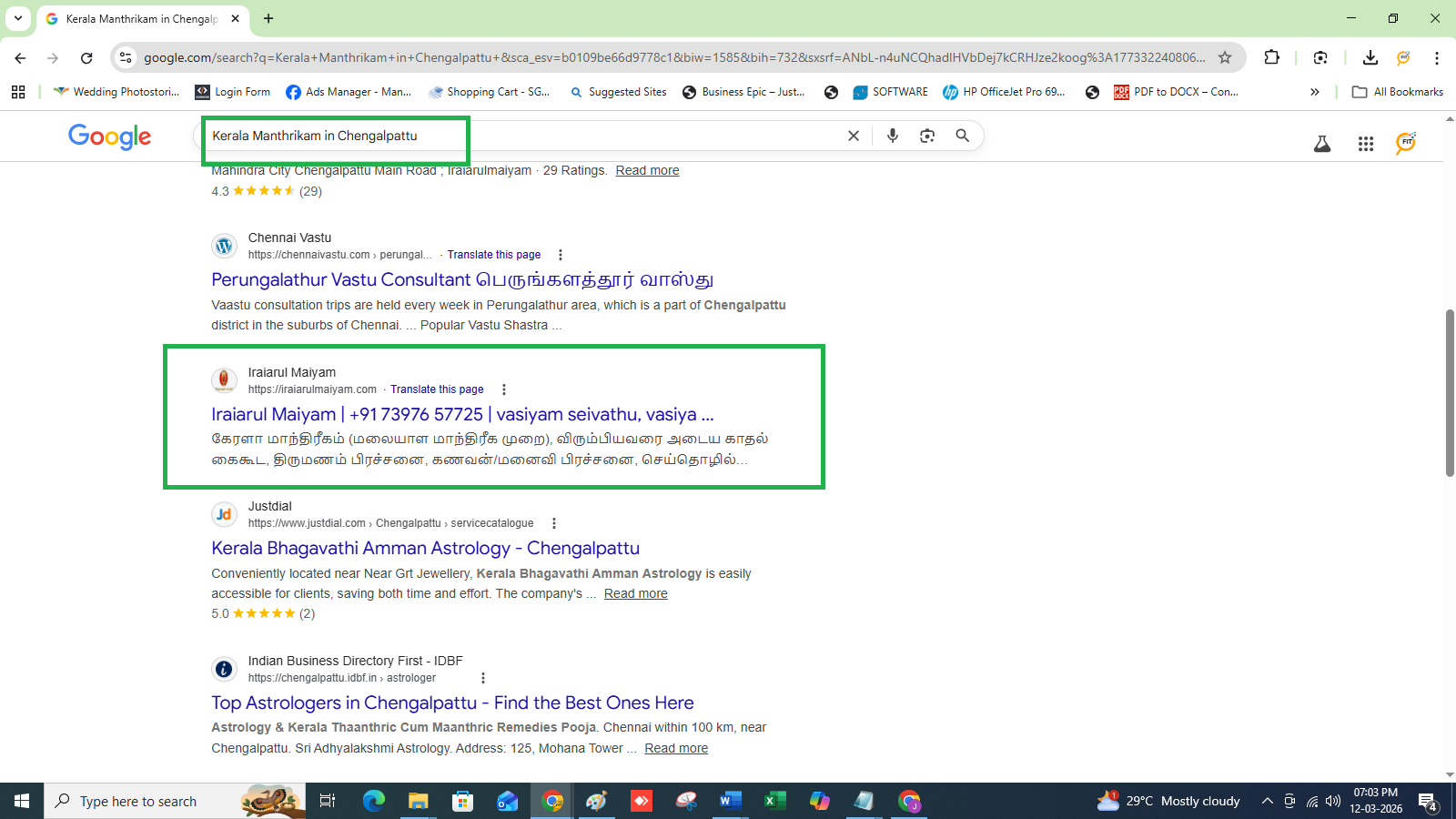This screenshot has width=1456, height=819.
Task: Expand the tab search dropdown arrow
Action: [18, 18]
